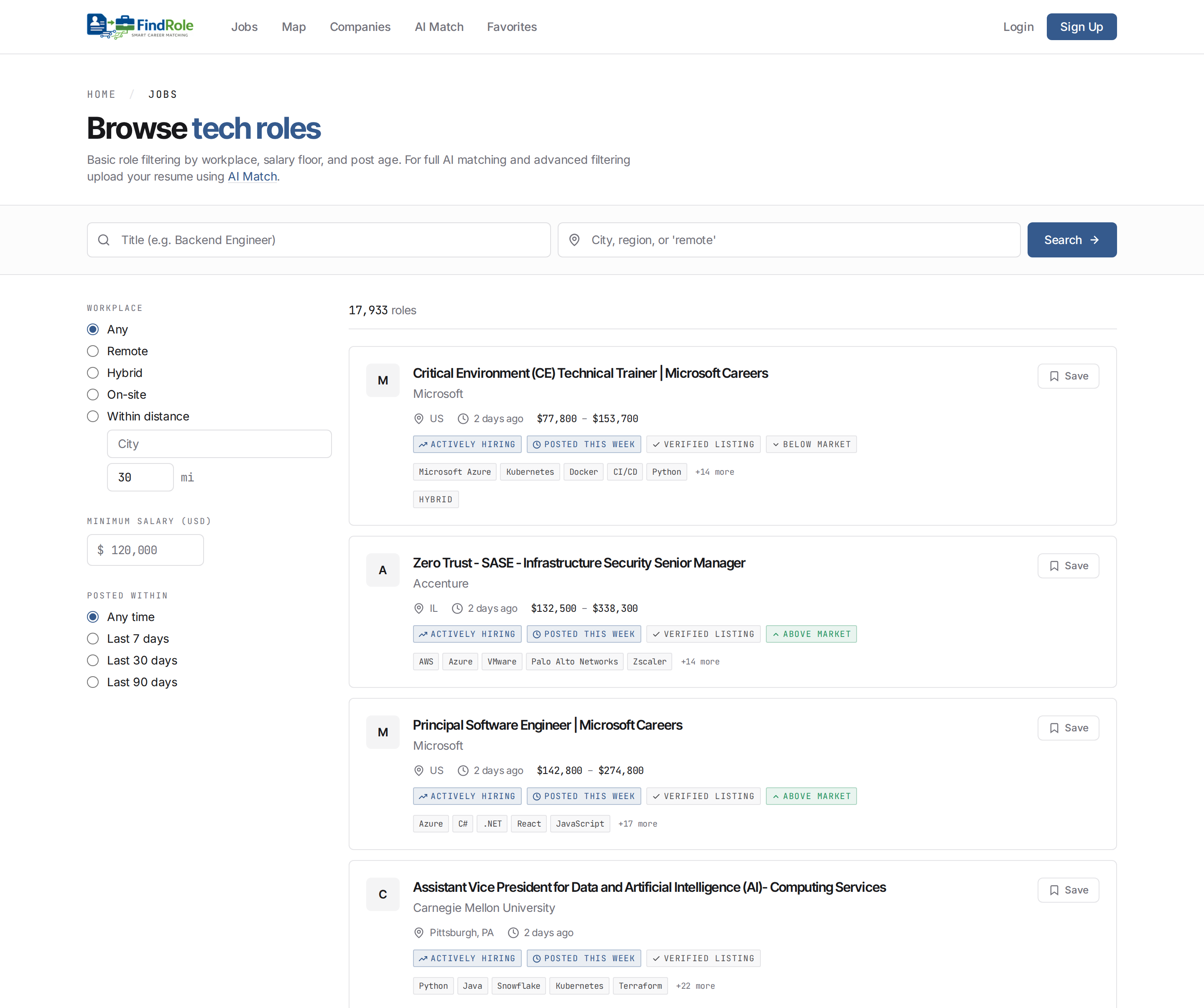The image size is (1204, 1008).
Task: Click the Zscaler skill tag
Action: [x=650, y=662]
